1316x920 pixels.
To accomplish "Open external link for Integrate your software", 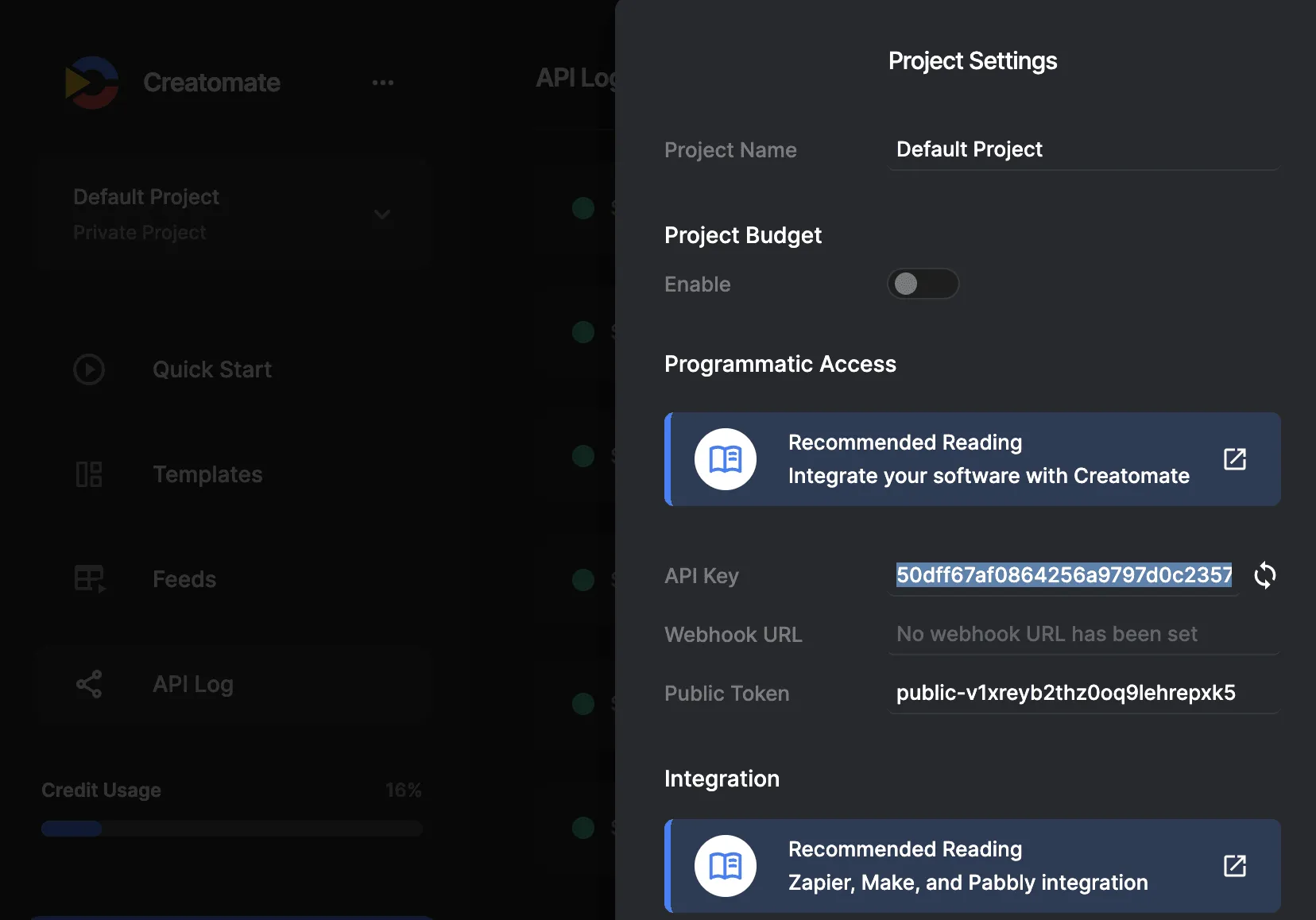I will (x=1234, y=459).
